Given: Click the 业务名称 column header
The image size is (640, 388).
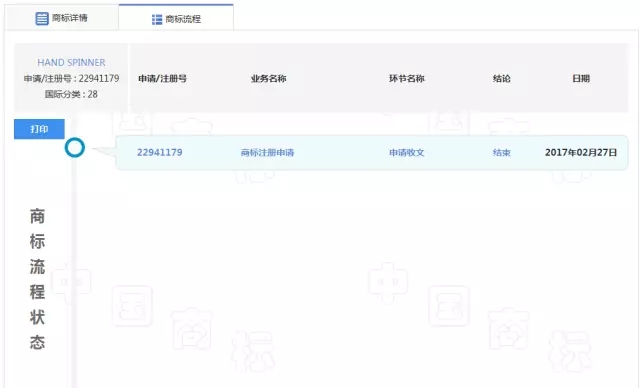Looking at the screenshot, I should pos(269,78).
